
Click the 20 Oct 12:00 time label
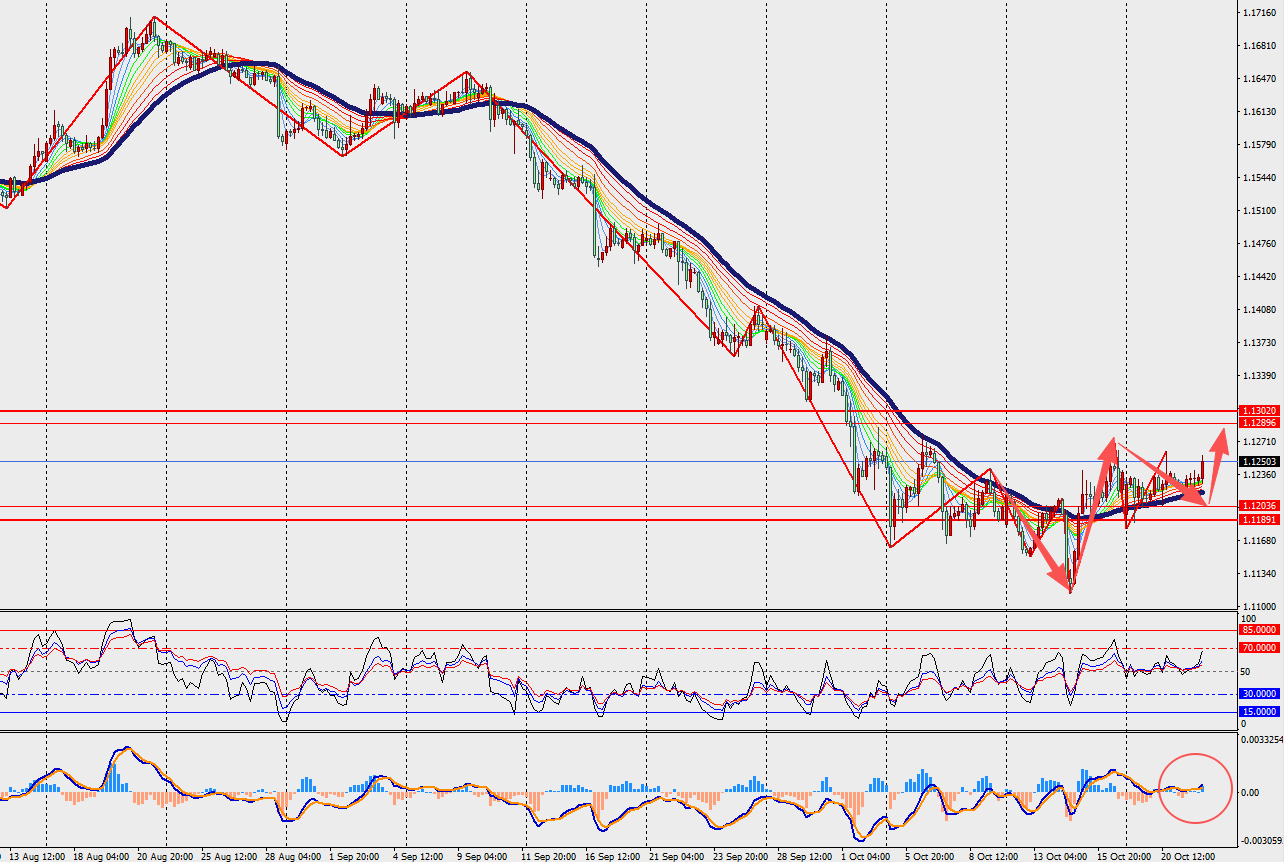coord(1188,857)
